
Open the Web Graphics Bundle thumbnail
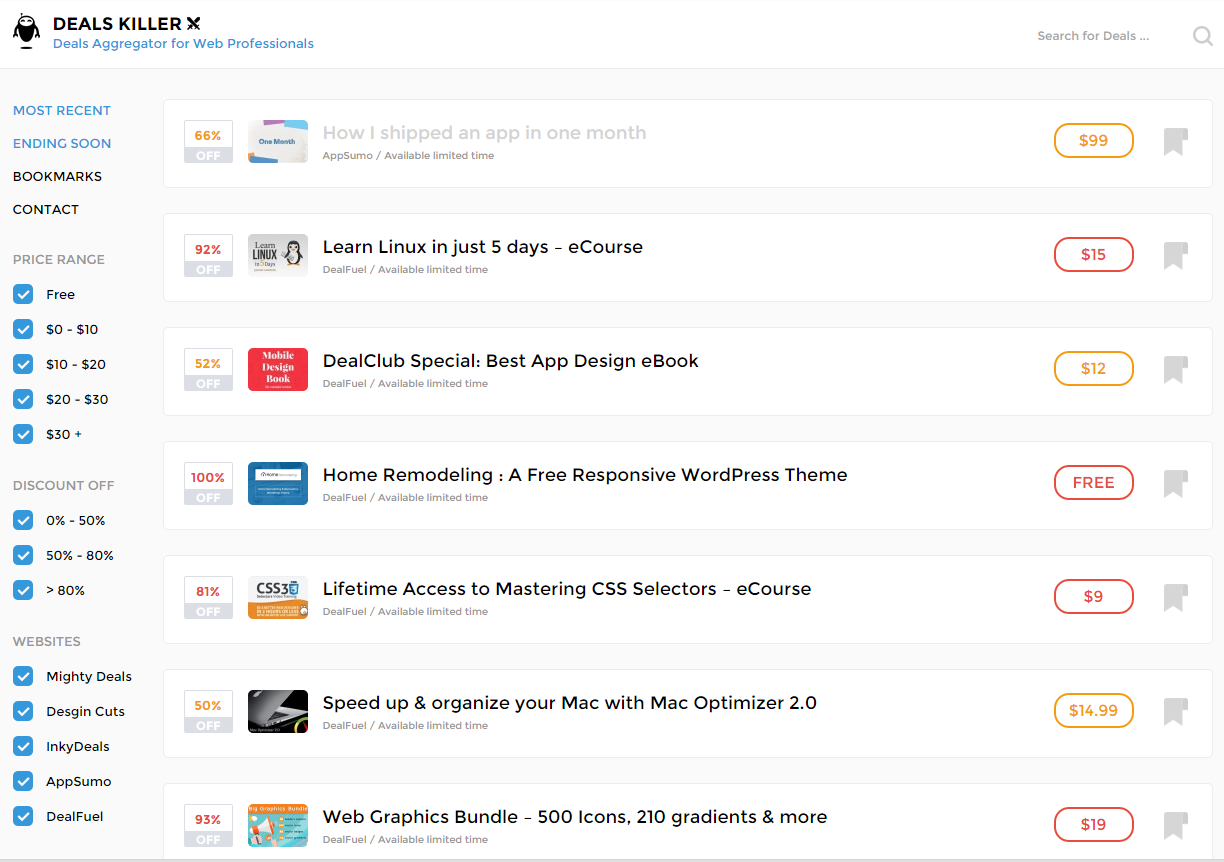[278, 825]
